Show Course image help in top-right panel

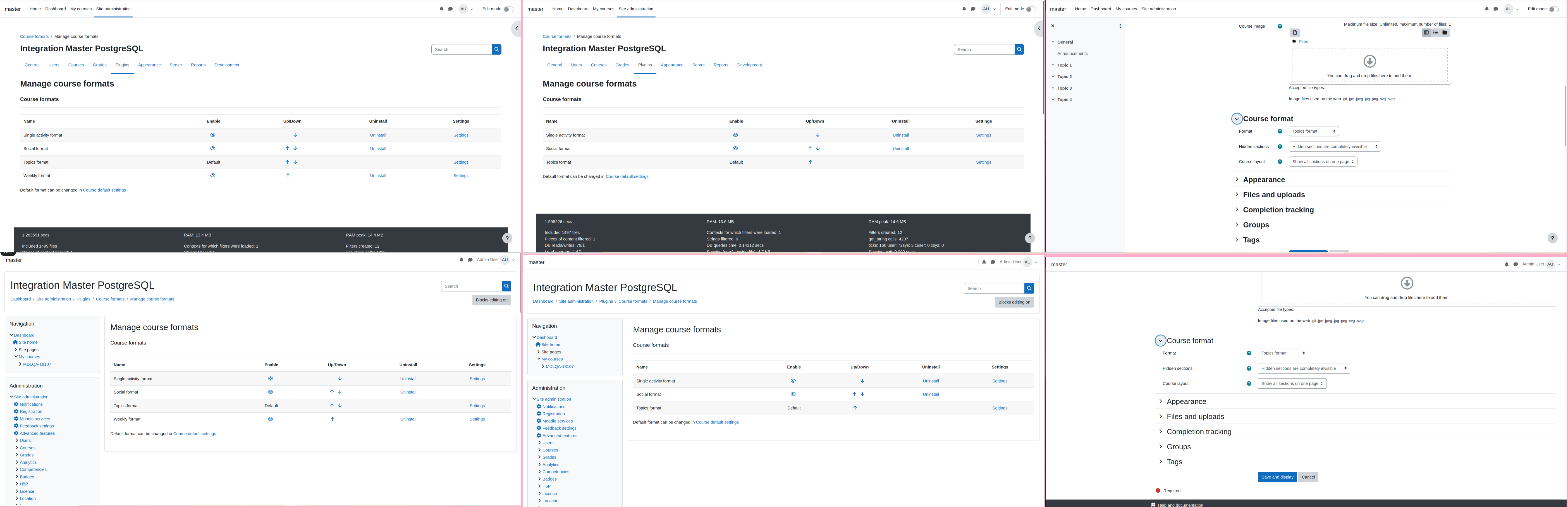tap(1280, 26)
